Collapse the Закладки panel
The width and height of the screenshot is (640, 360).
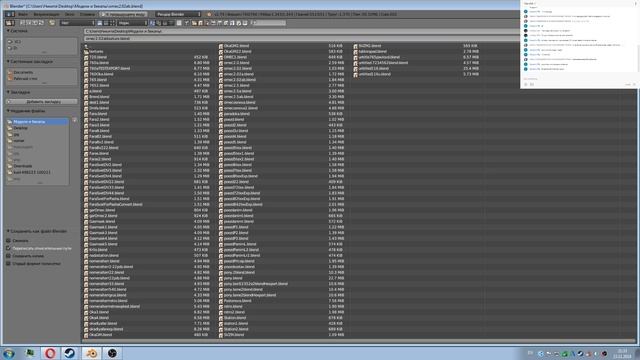8,92
